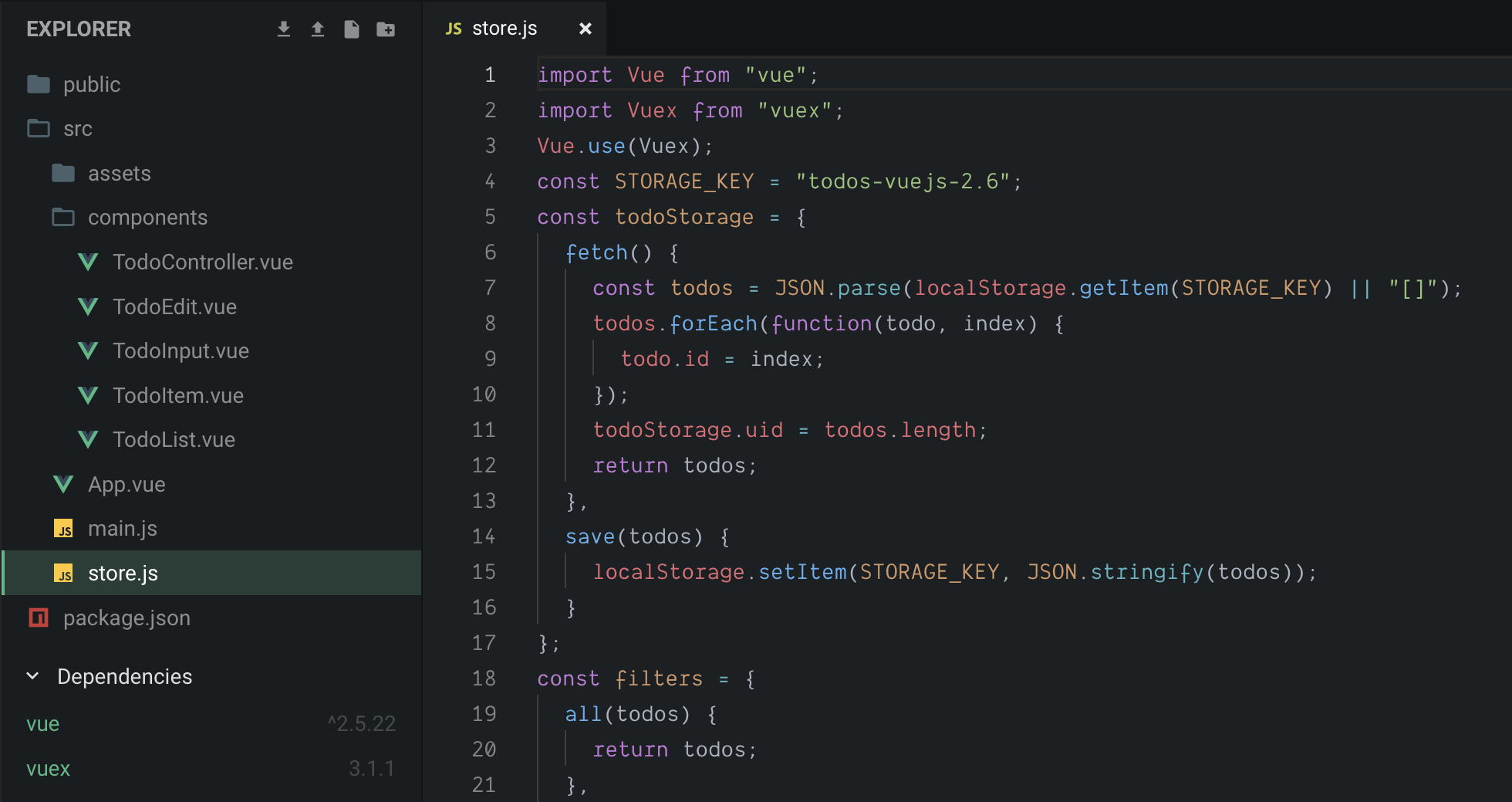
Task: Click filters on line 18
Action: pos(659,678)
